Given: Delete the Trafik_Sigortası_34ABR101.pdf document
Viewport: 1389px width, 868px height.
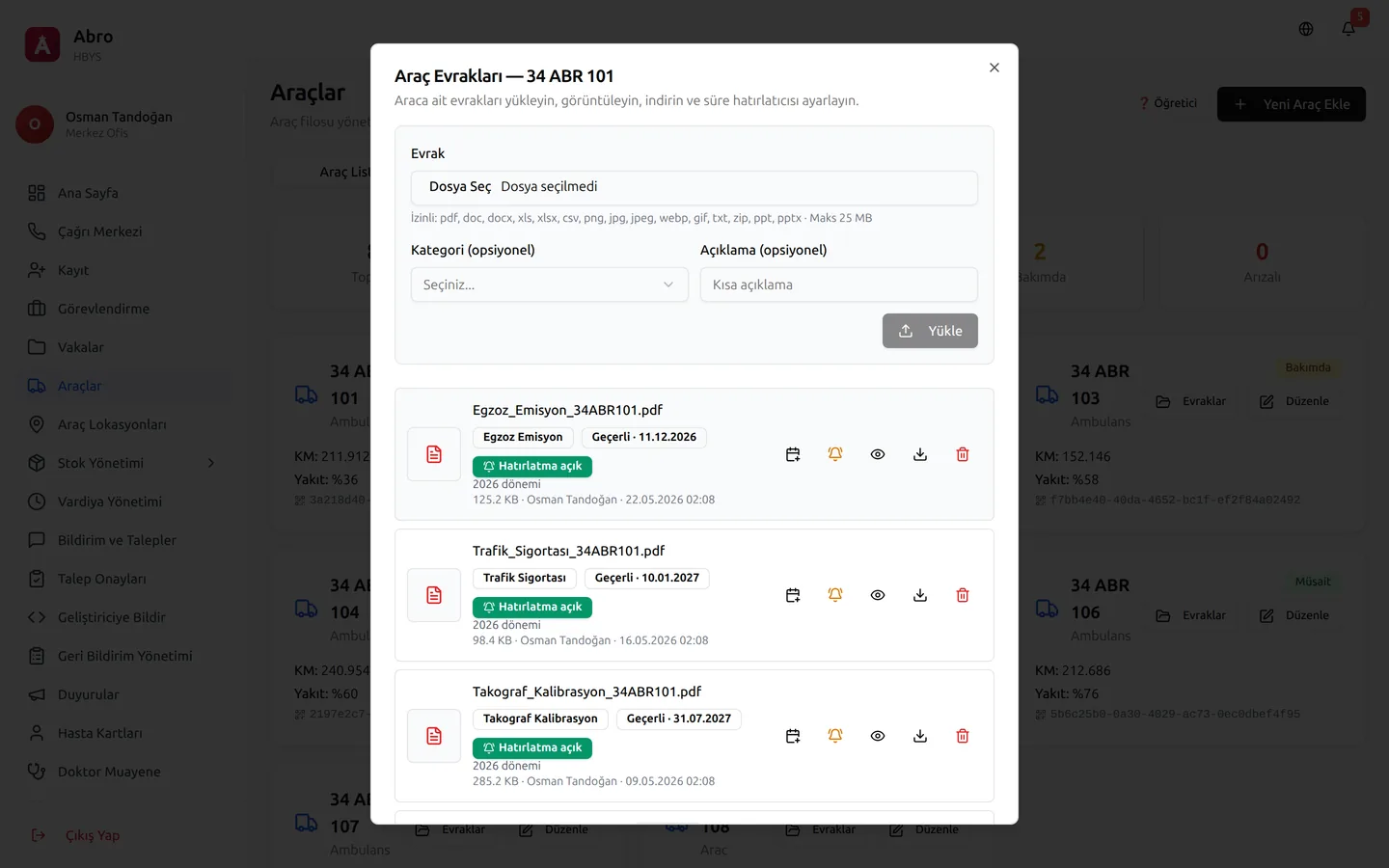Looking at the screenshot, I should click(963, 595).
